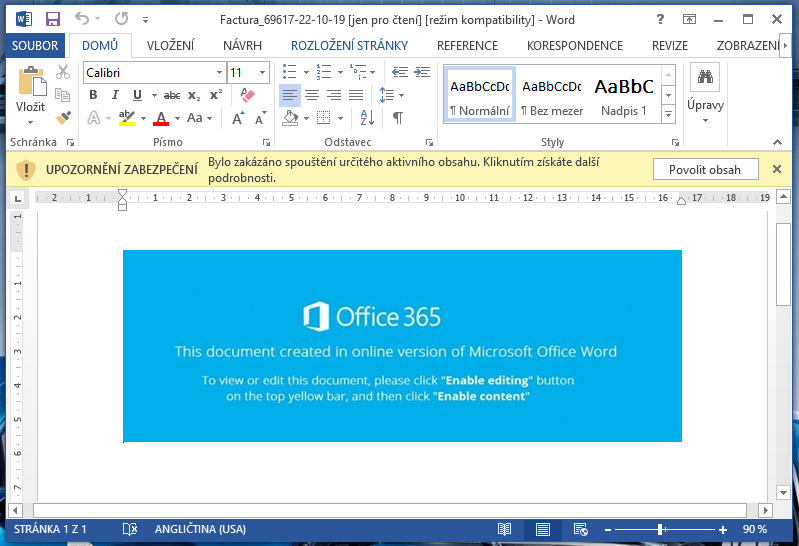This screenshot has height=546, width=799.
Task: Switch to the VLOŽENÍ tab
Action: click(170, 45)
